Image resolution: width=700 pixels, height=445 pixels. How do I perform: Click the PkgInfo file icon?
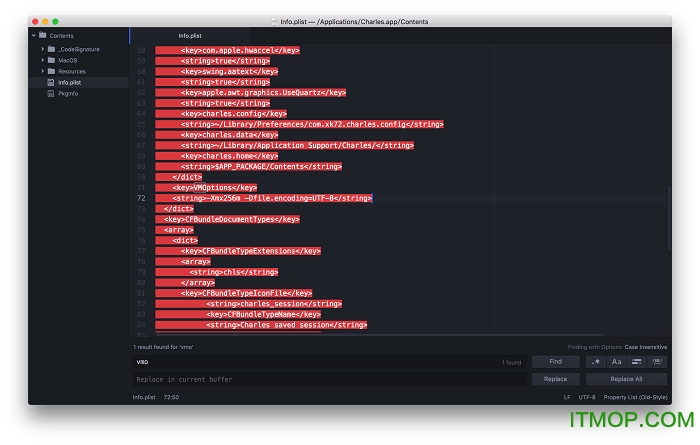[x=51, y=93]
